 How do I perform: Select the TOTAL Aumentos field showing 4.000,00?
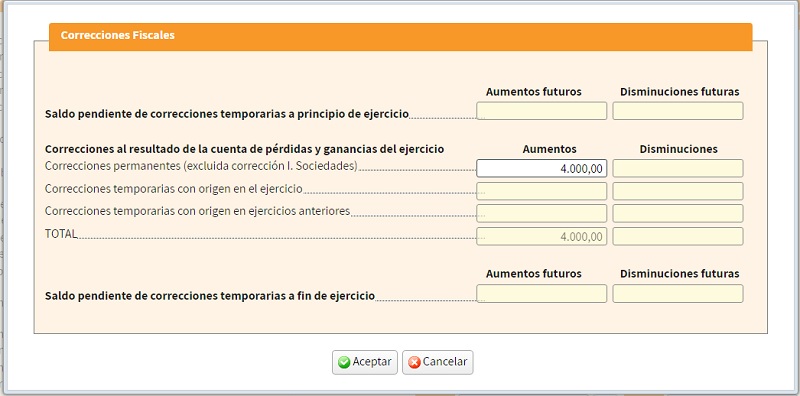[541, 236]
